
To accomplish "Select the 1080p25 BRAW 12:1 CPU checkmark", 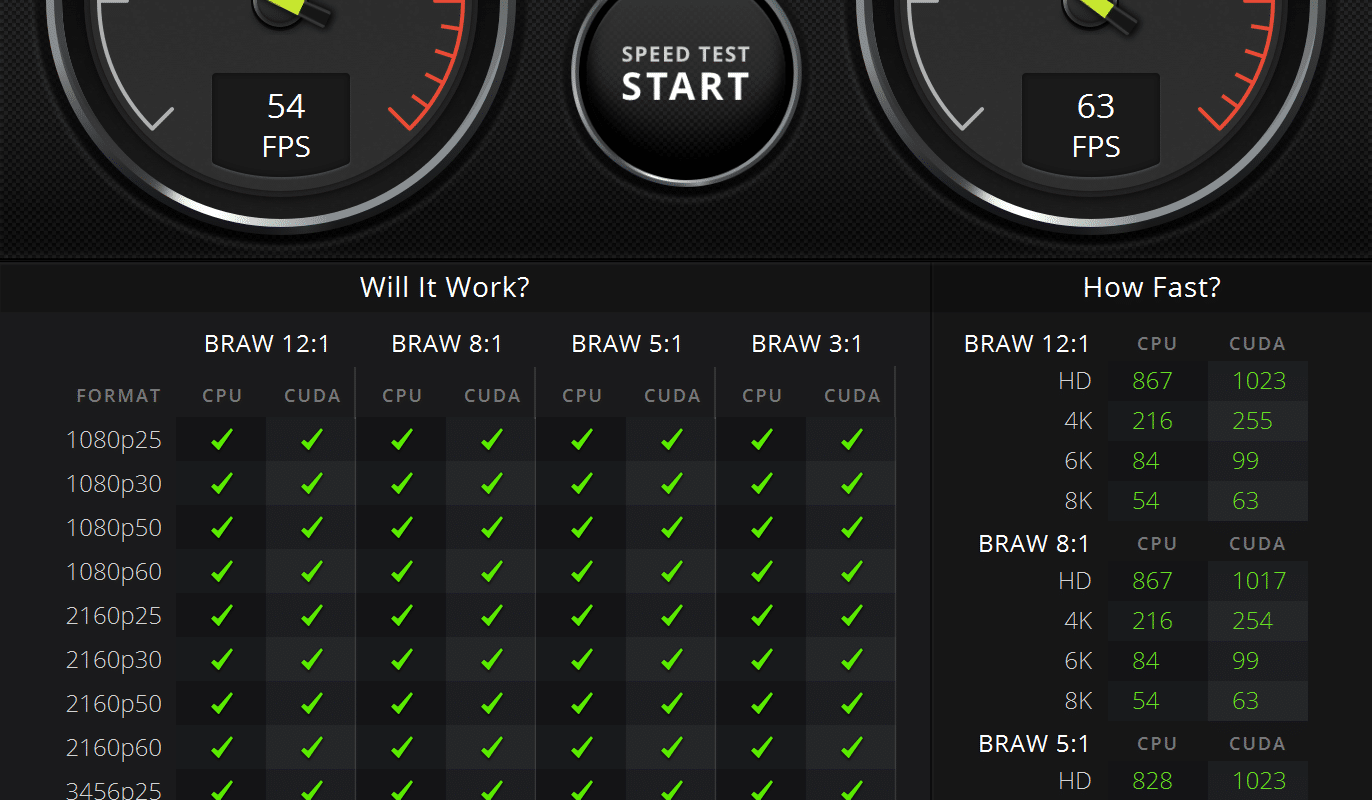I will point(222,439).
